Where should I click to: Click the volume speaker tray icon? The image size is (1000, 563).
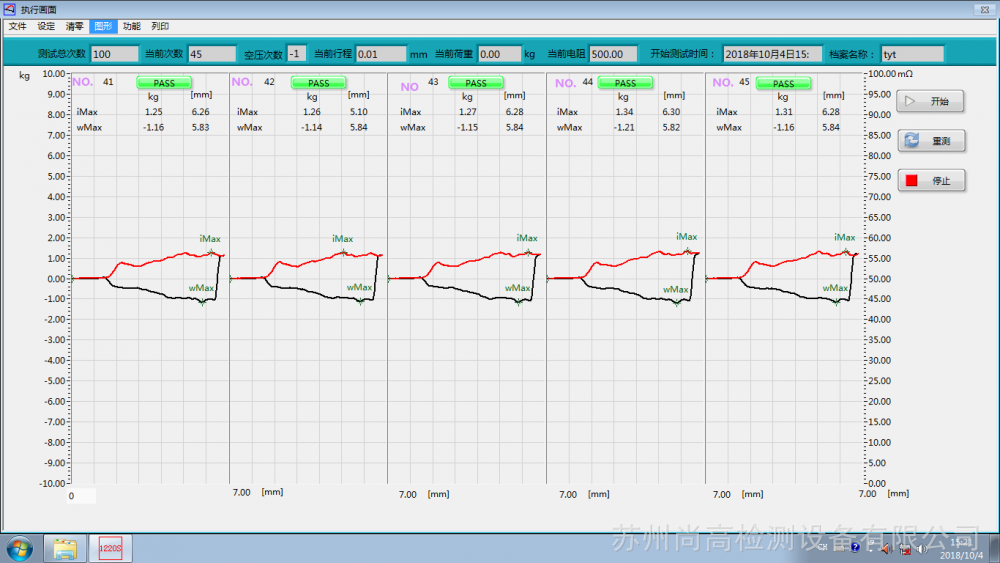(x=921, y=548)
